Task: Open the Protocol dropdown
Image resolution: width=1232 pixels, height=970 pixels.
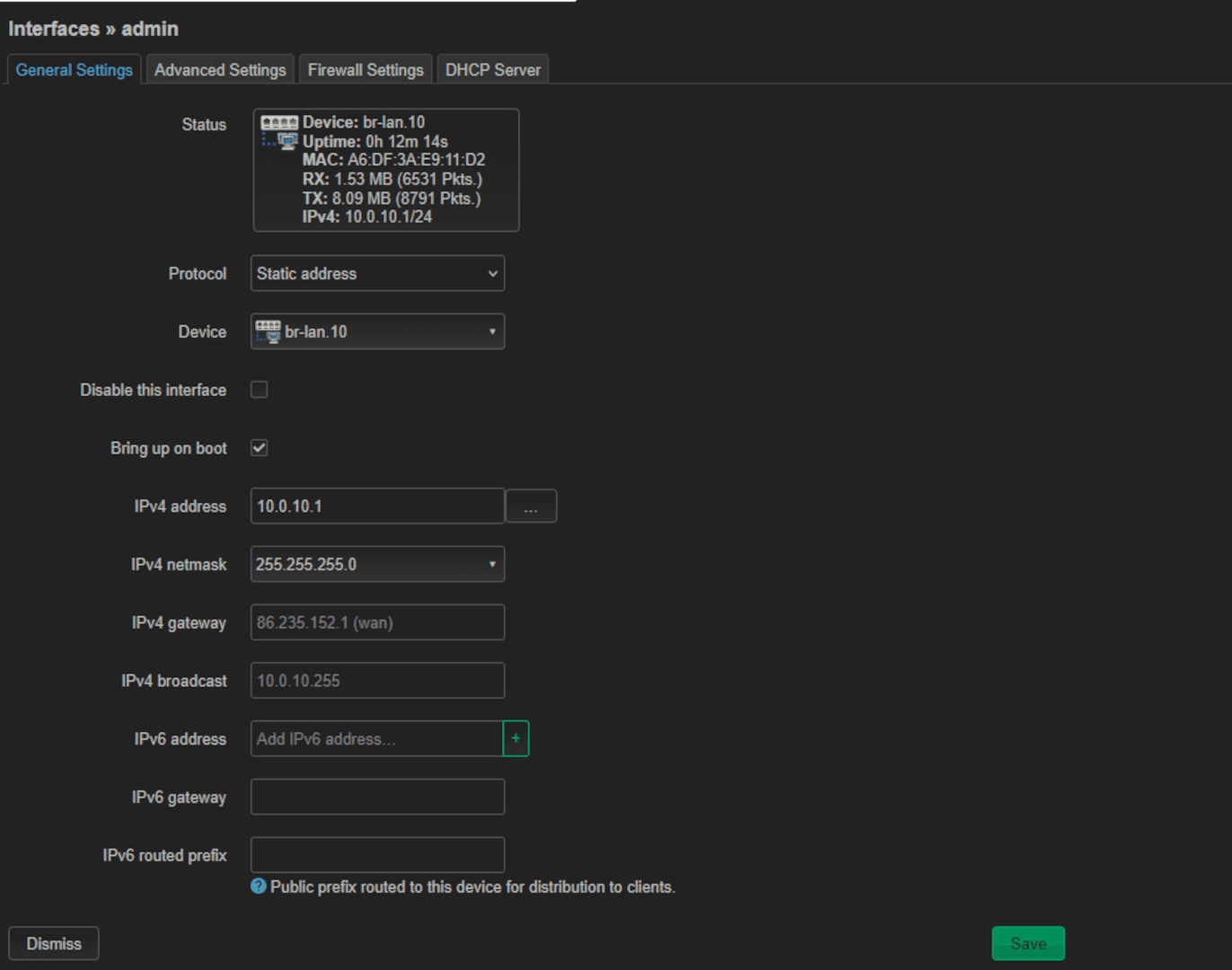Action: (x=377, y=273)
